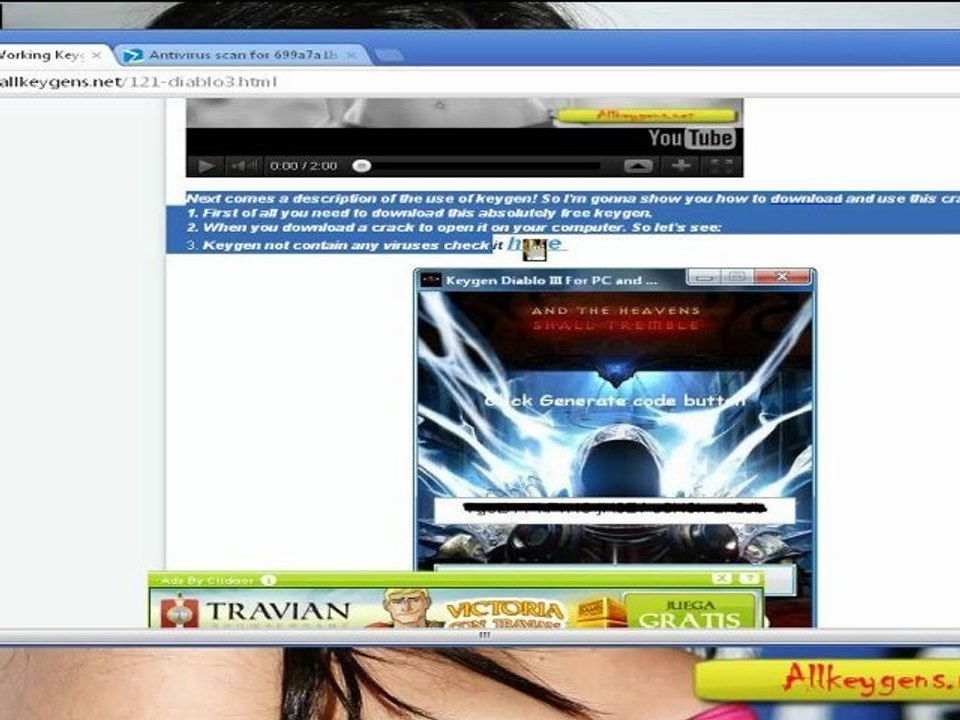The image size is (960, 720).
Task: Enter fullscreen on the YouTube player
Action: [x=721, y=166]
